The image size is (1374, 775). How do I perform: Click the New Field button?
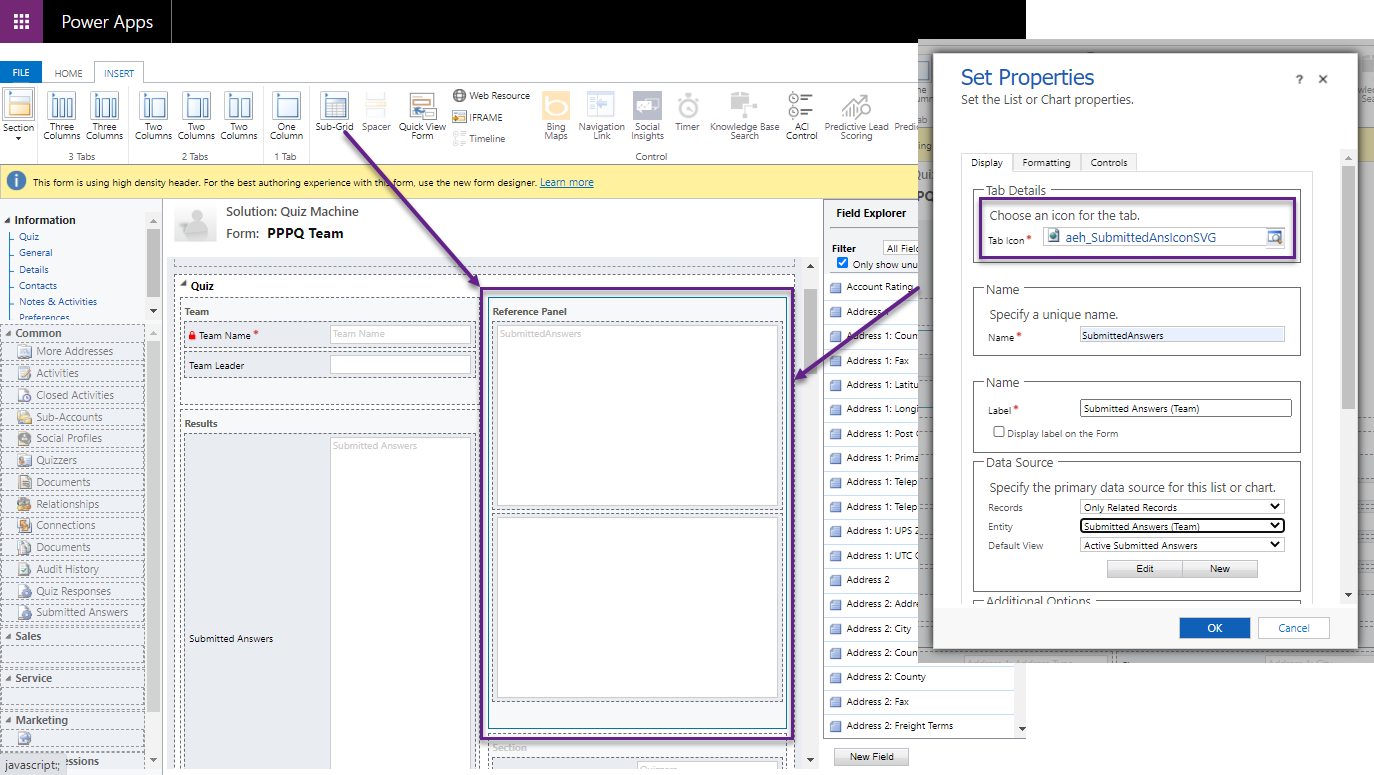pos(871,757)
